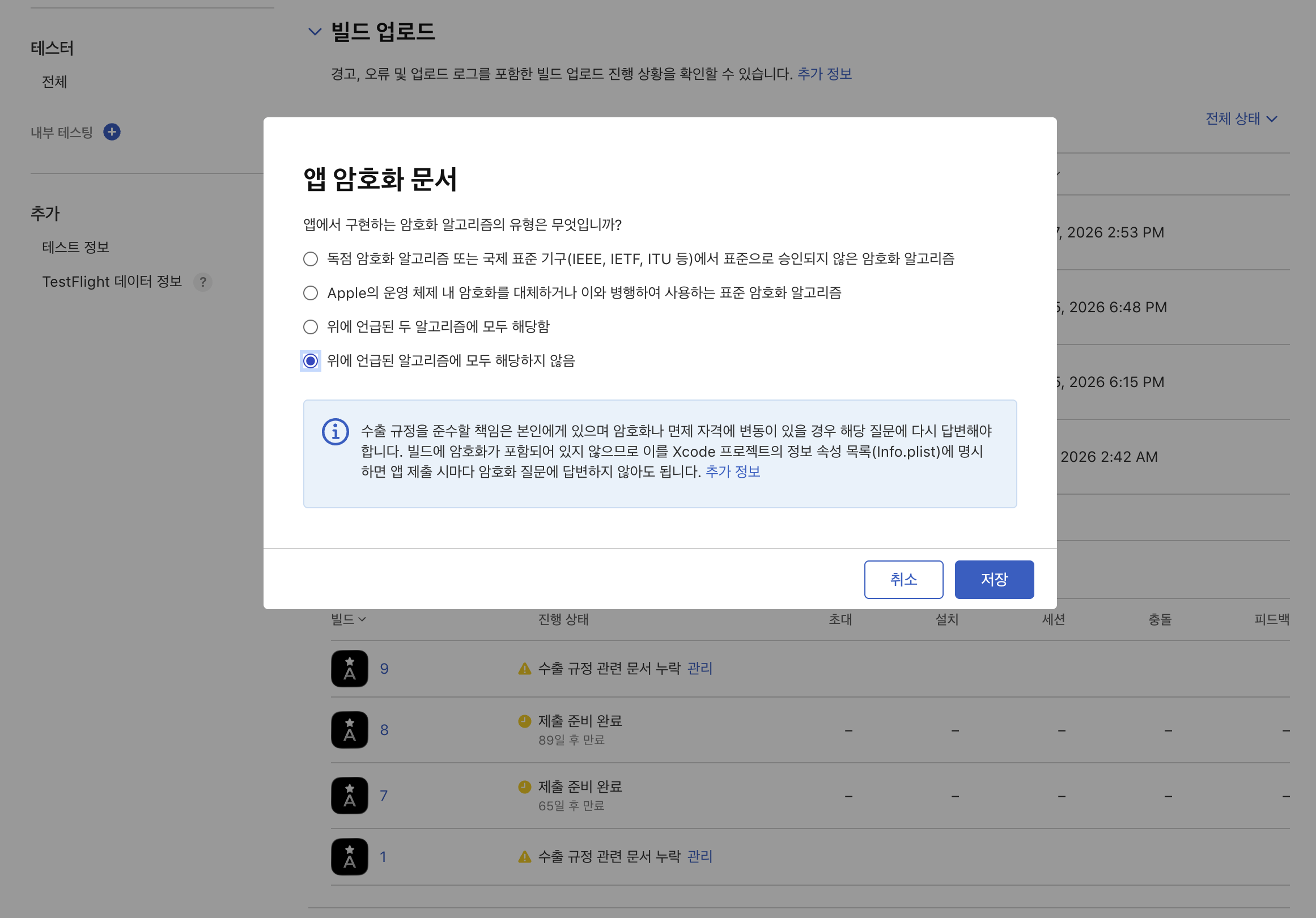This screenshot has width=1316, height=918.
Task: Click the 취소 button
Action: click(903, 579)
